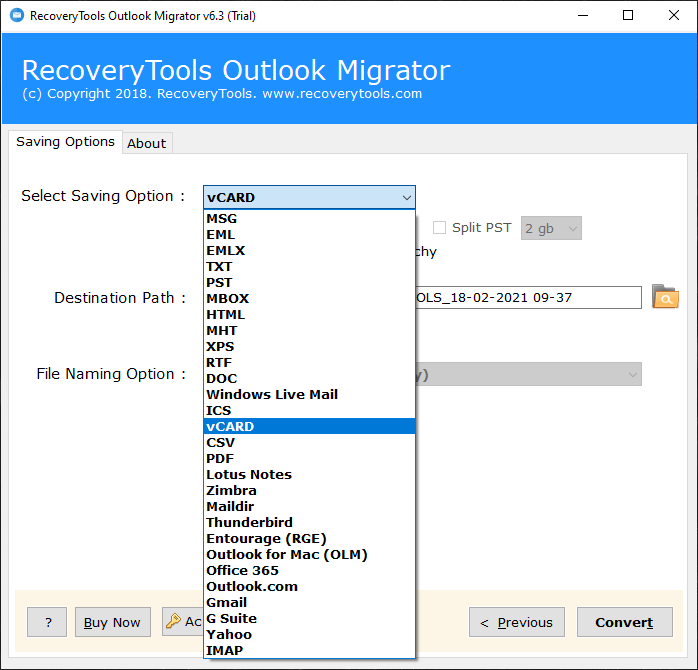Pick Outlook.com in the dropdown
The image size is (698, 670).
click(x=309, y=587)
